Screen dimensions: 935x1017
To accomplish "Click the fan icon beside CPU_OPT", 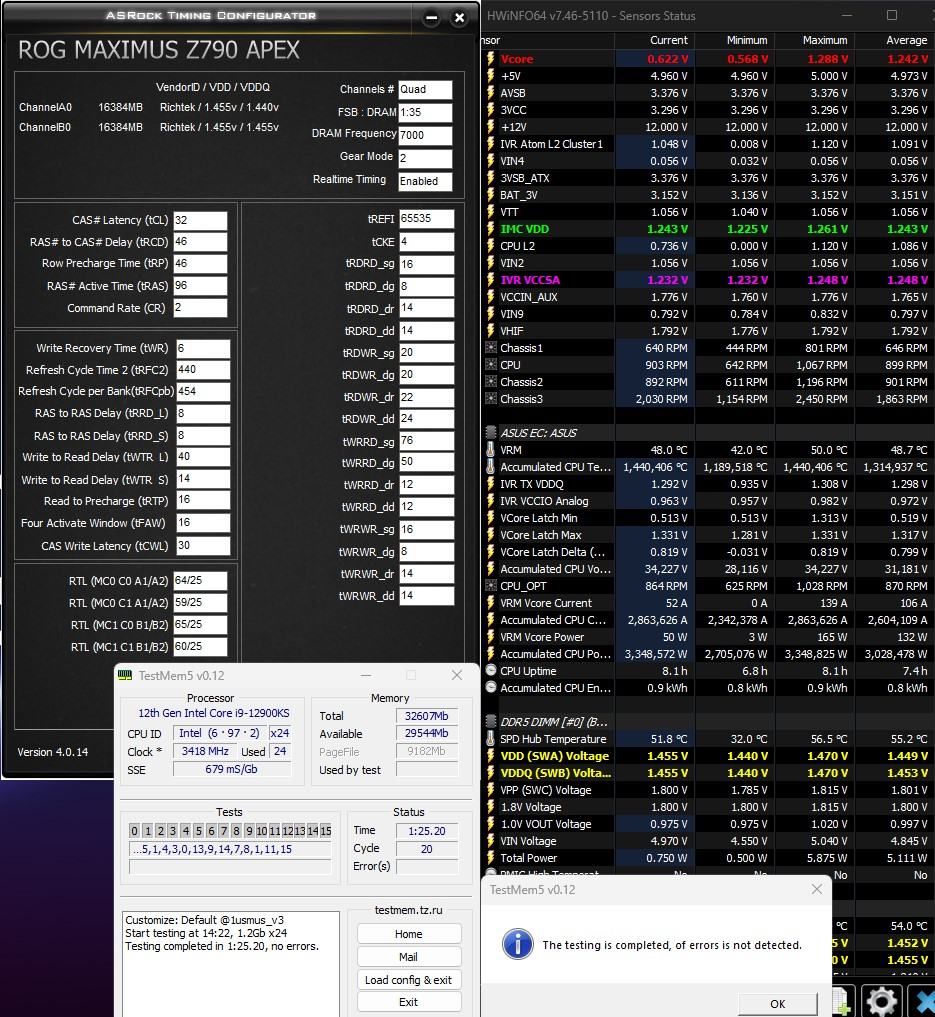I will 491,586.
